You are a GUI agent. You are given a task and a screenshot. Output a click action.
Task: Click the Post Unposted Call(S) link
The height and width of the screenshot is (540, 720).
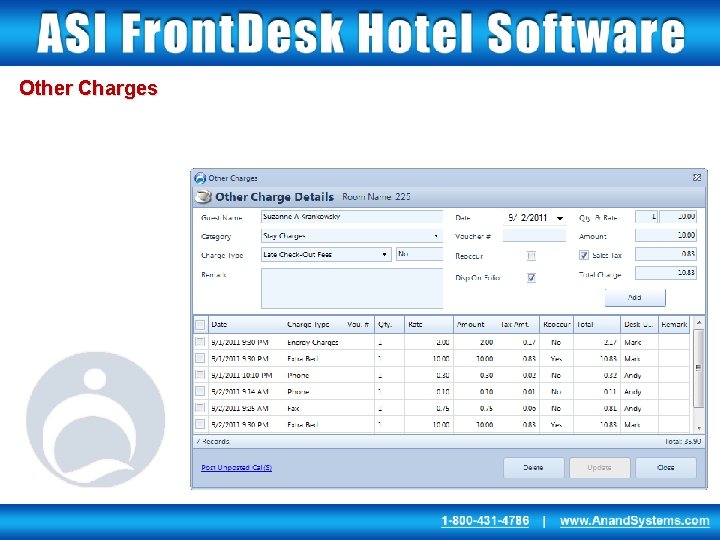pos(236,467)
